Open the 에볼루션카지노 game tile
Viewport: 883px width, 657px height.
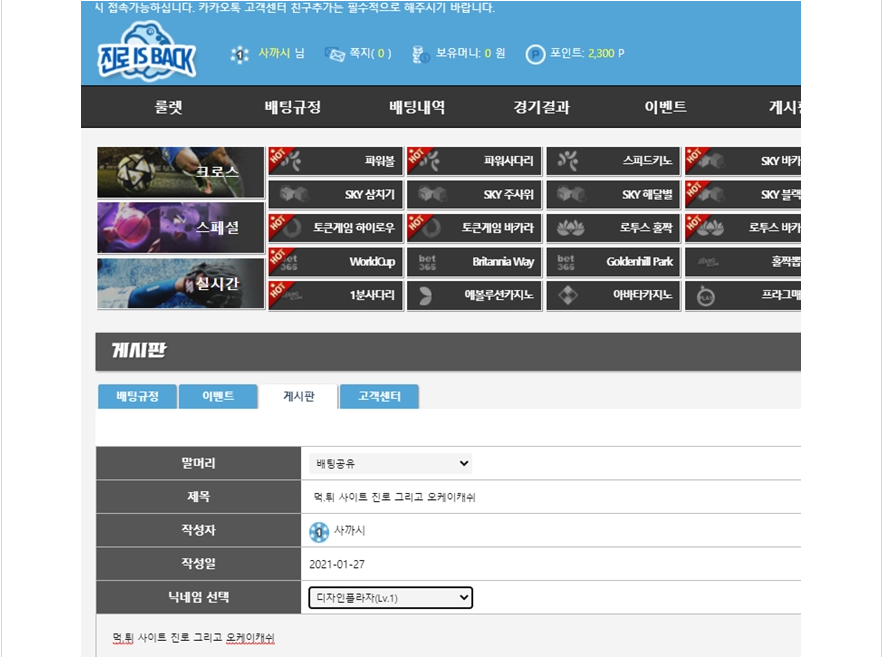(474, 295)
